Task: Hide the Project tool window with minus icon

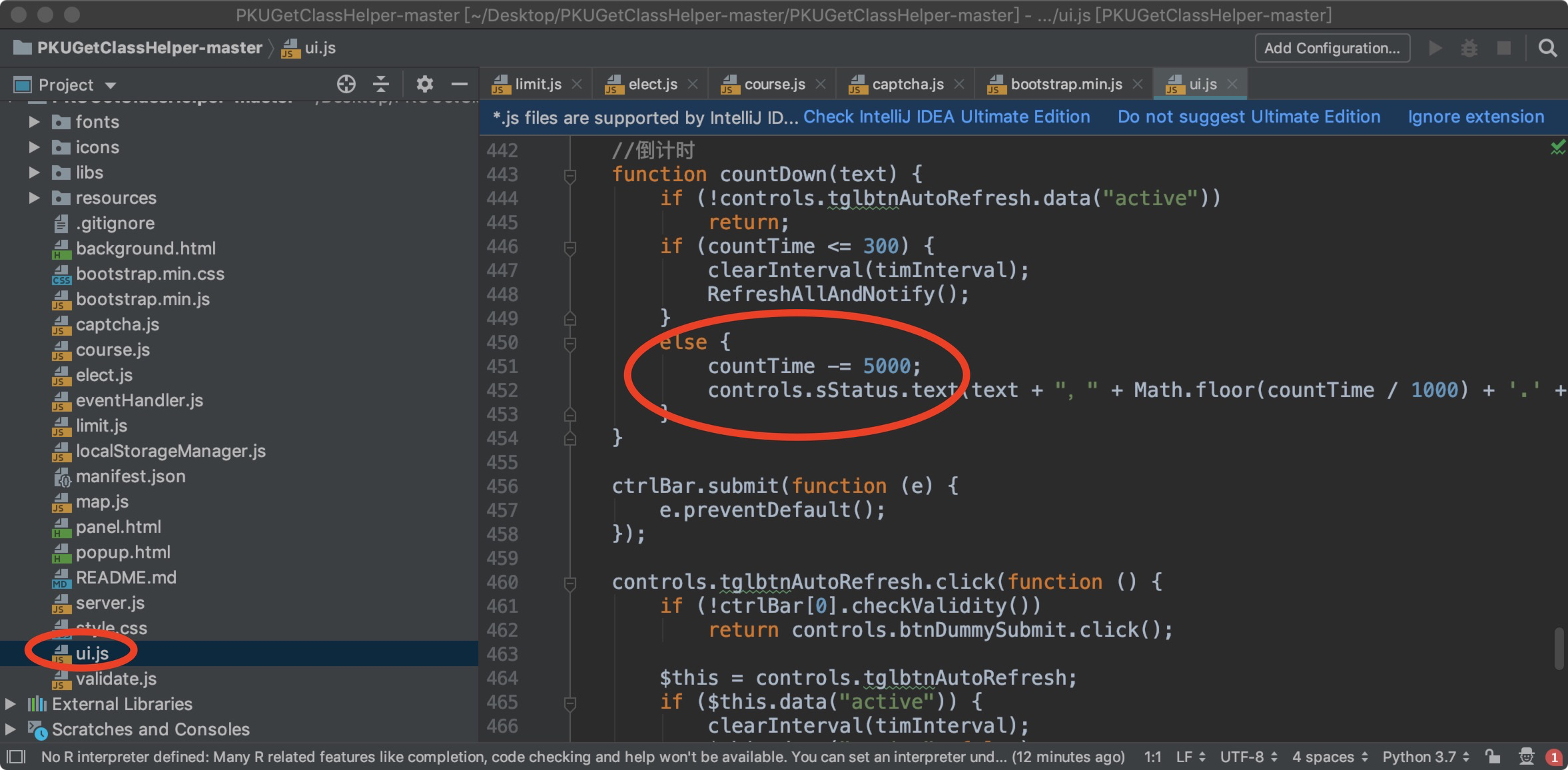Action: (459, 84)
